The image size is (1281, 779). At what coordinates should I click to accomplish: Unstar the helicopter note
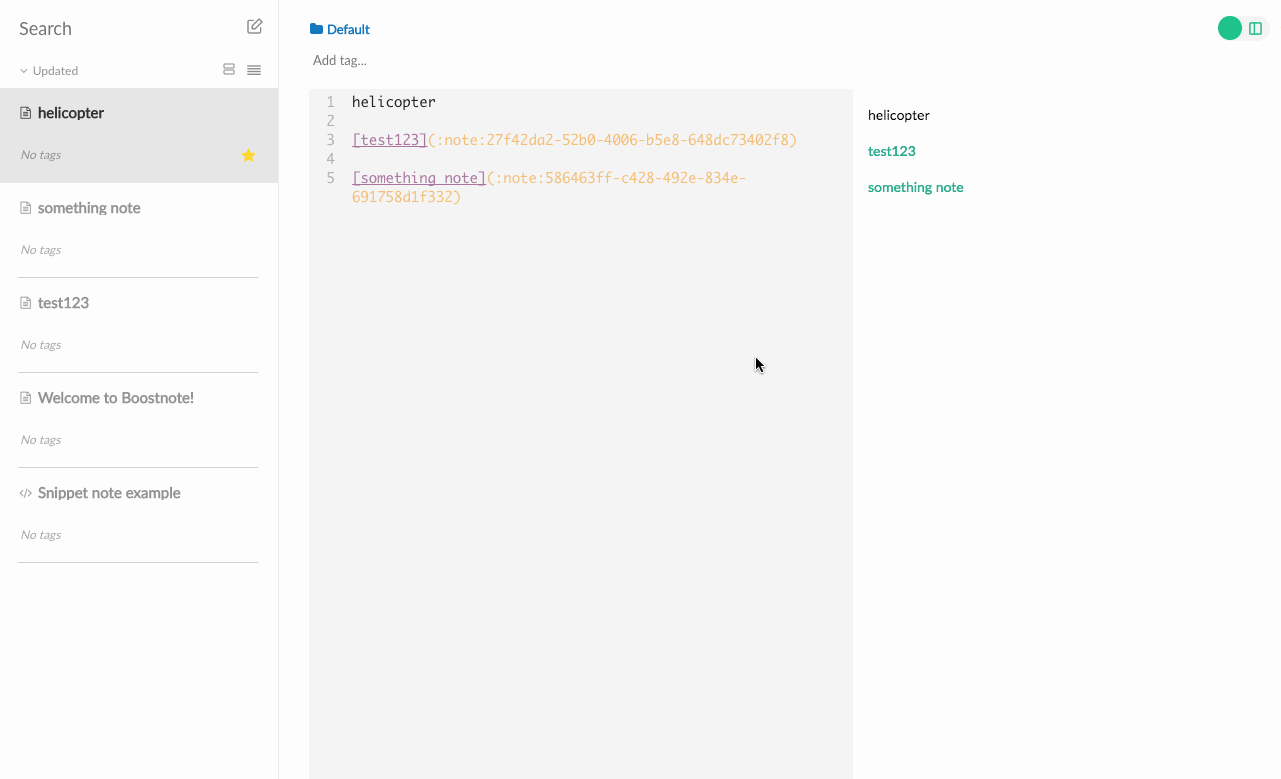(248, 155)
